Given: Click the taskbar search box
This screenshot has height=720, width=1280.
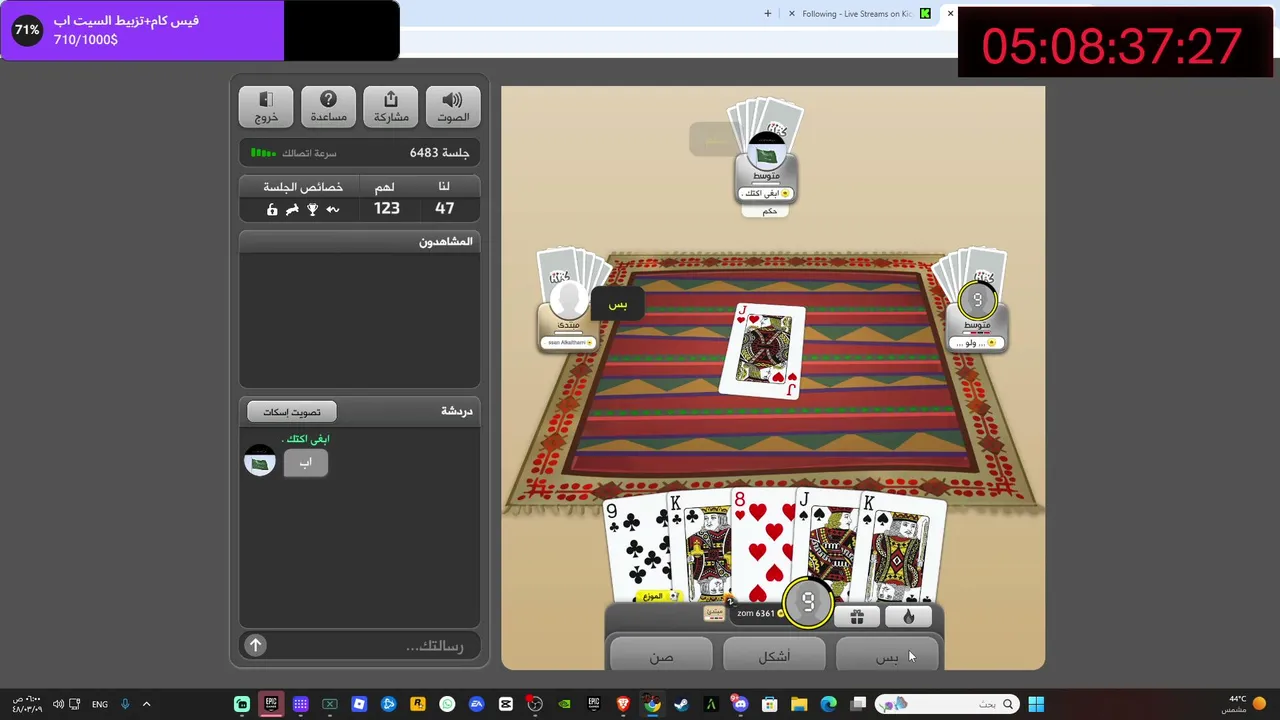Looking at the screenshot, I should pos(946,704).
